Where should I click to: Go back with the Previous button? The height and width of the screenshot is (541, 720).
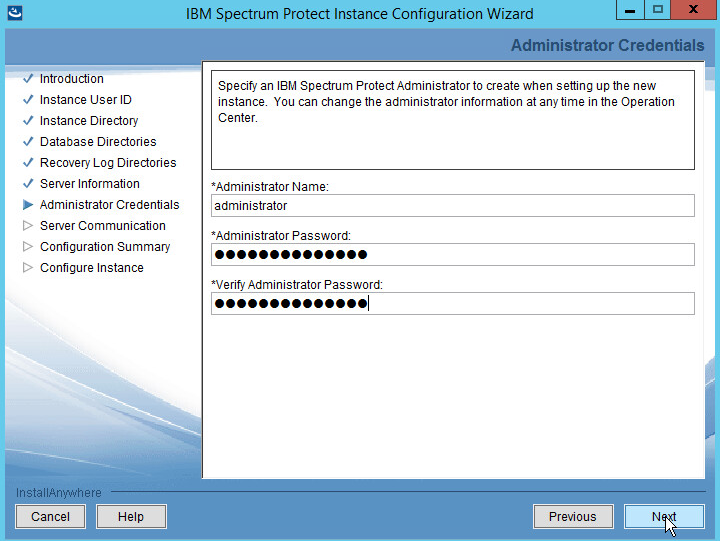tap(572, 517)
